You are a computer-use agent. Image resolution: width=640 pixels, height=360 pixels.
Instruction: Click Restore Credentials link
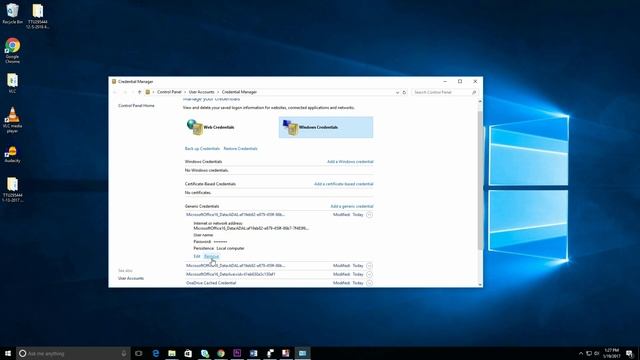(240, 149)
